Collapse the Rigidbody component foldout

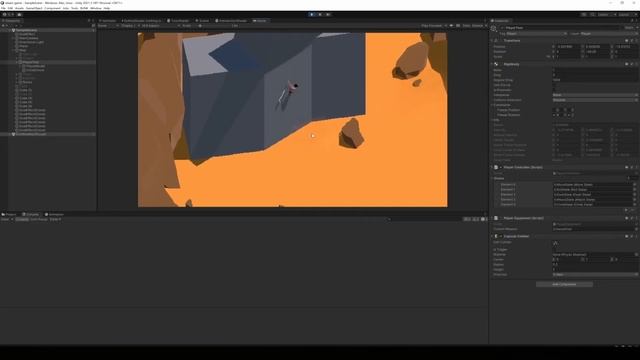tap(492, 64)
